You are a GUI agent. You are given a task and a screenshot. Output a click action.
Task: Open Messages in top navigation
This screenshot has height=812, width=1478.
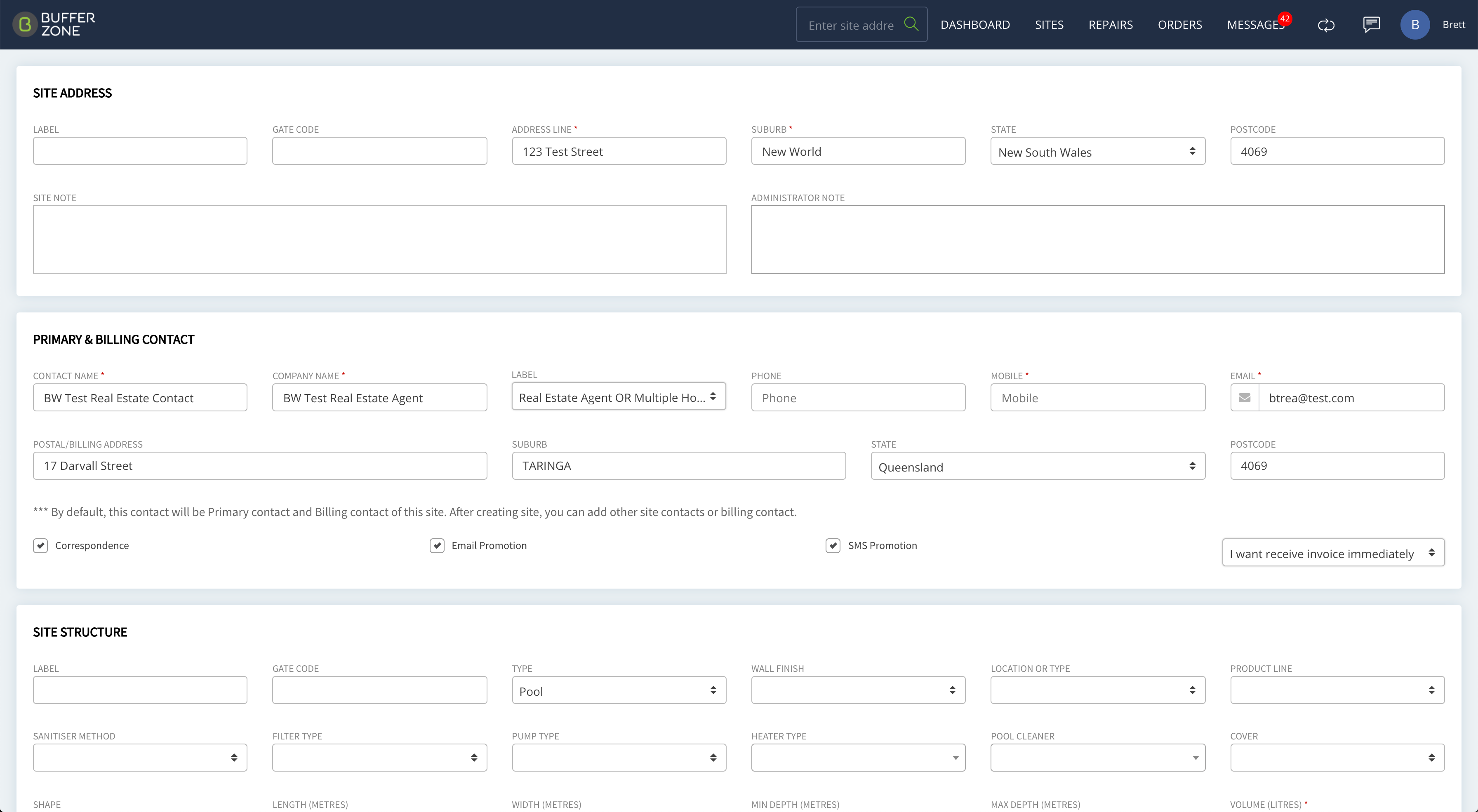point(1255,25)
